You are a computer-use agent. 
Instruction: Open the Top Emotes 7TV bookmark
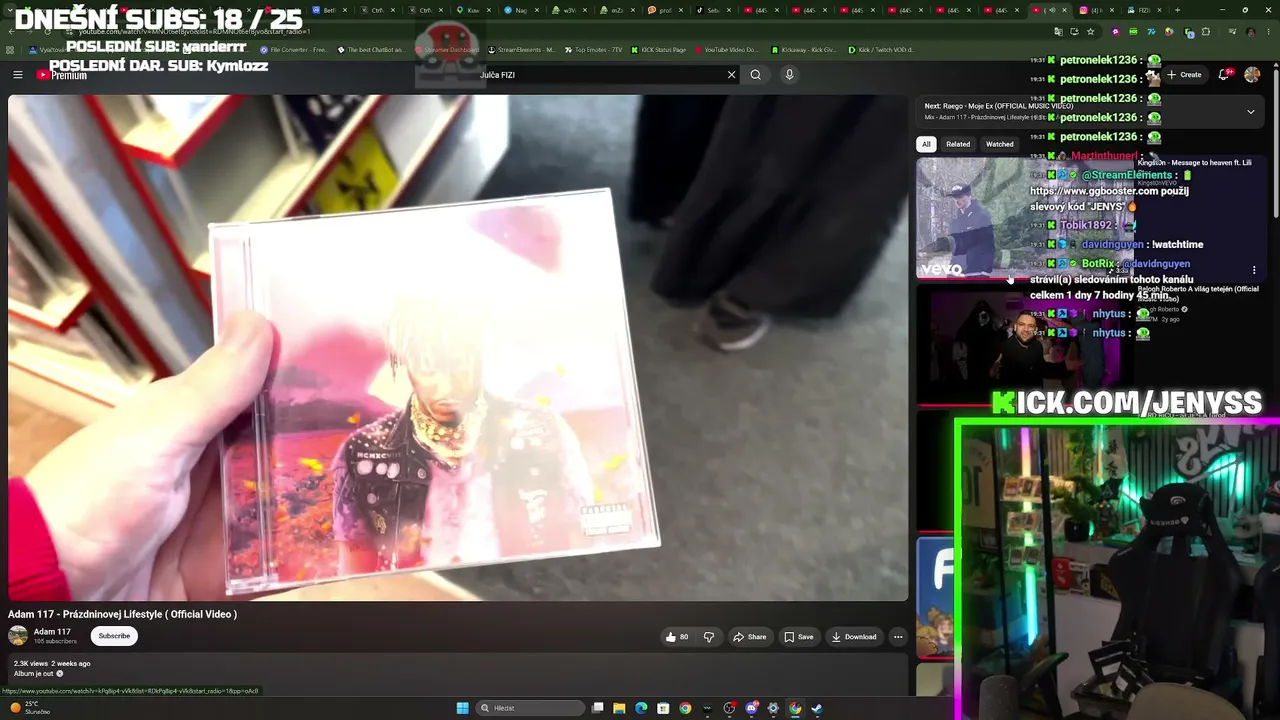click(x=593, y=49)
